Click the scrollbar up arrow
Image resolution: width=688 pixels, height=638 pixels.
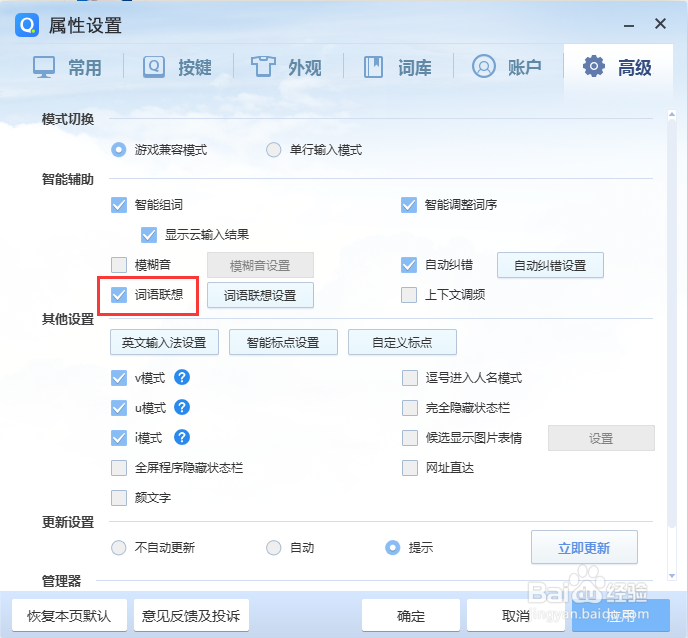pos(671,115)
